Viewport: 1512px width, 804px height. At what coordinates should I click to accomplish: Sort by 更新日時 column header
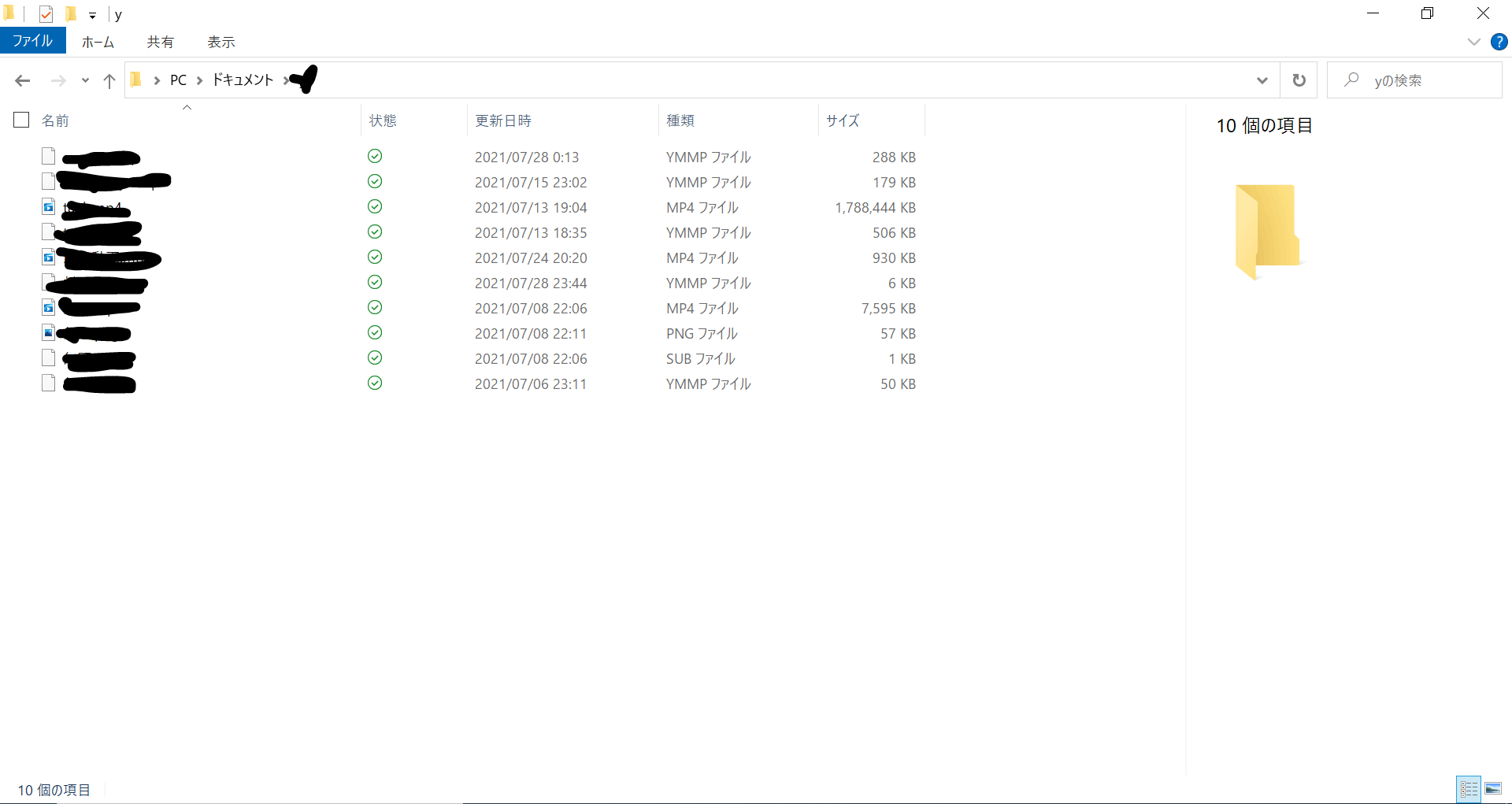pos(562,120)
